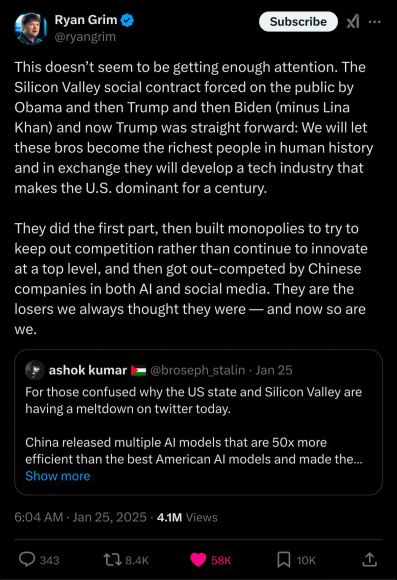The width and height of the screenshot is (397, 580).
Task: Toggle the pink heart like icon
Action: 198,560
